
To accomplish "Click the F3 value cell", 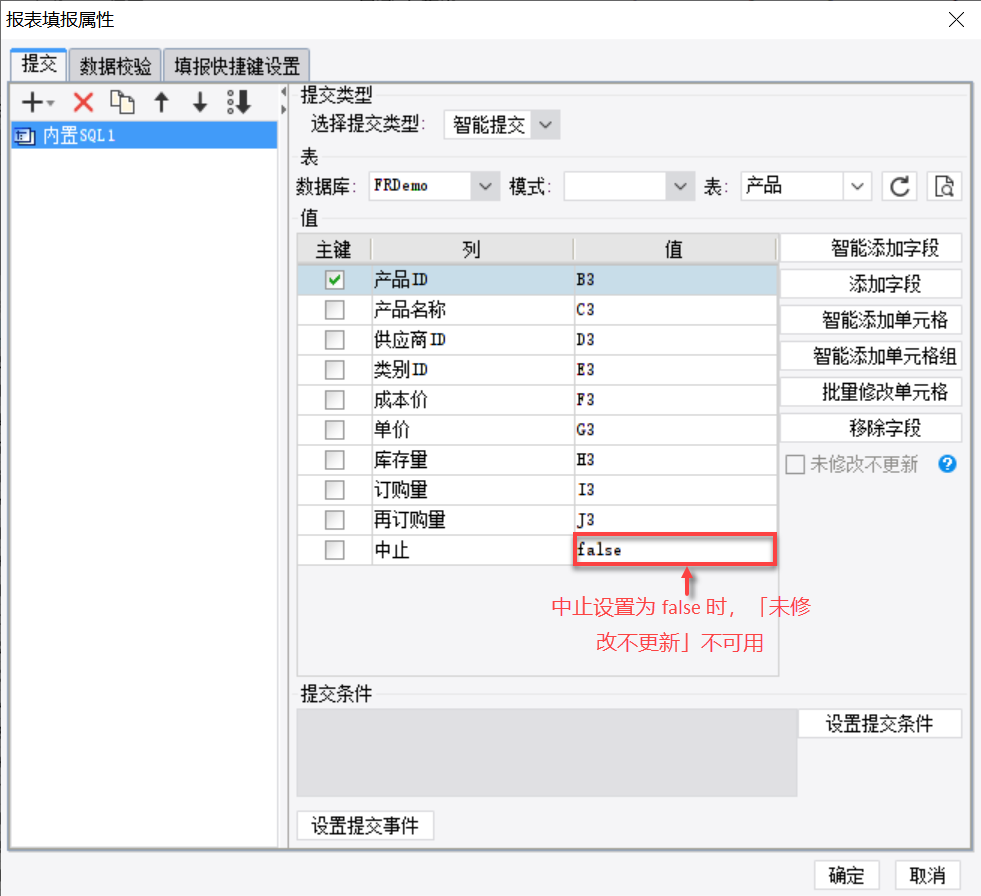I will [676, 400].
